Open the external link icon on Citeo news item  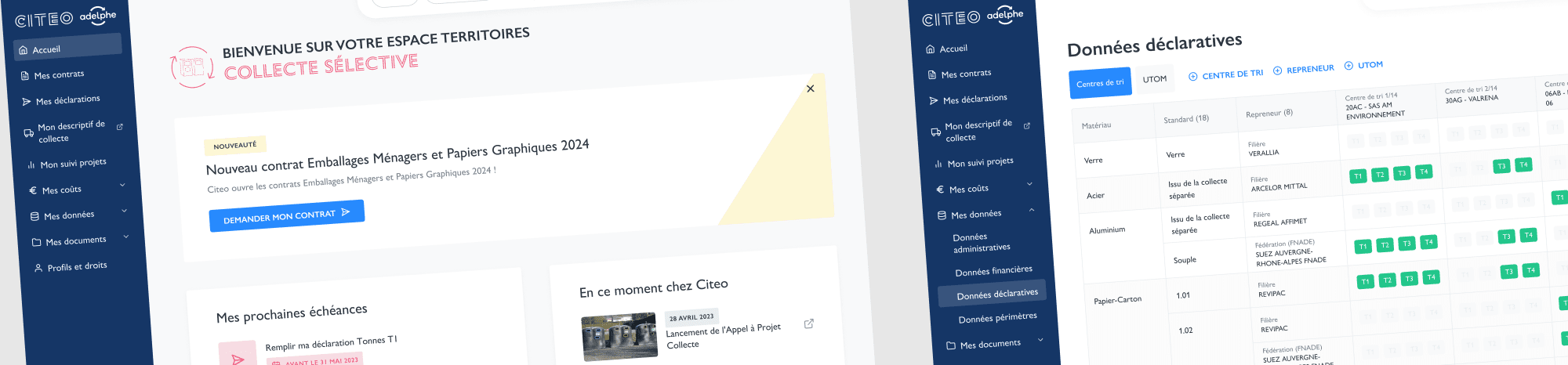point(808,323)
